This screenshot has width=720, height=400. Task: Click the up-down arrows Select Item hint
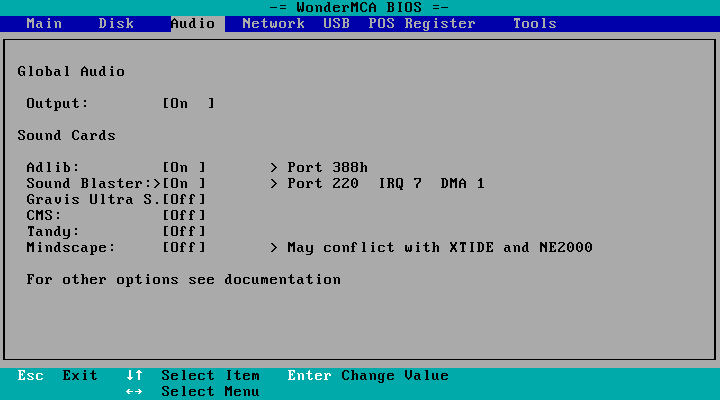(193, 376)
